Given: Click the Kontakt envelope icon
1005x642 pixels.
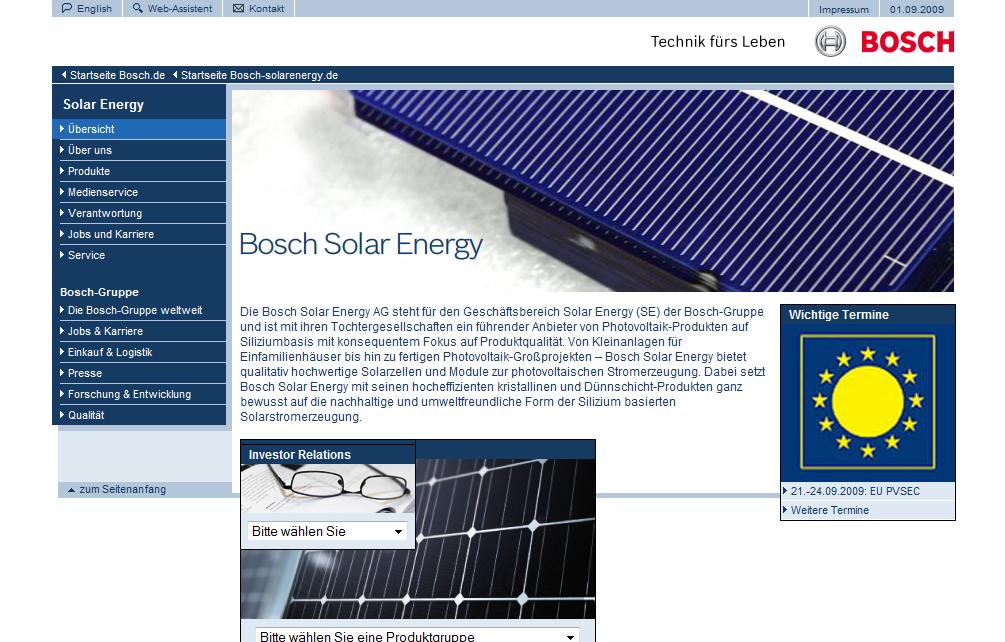Looking at the screenshot, I should (238, 8).
